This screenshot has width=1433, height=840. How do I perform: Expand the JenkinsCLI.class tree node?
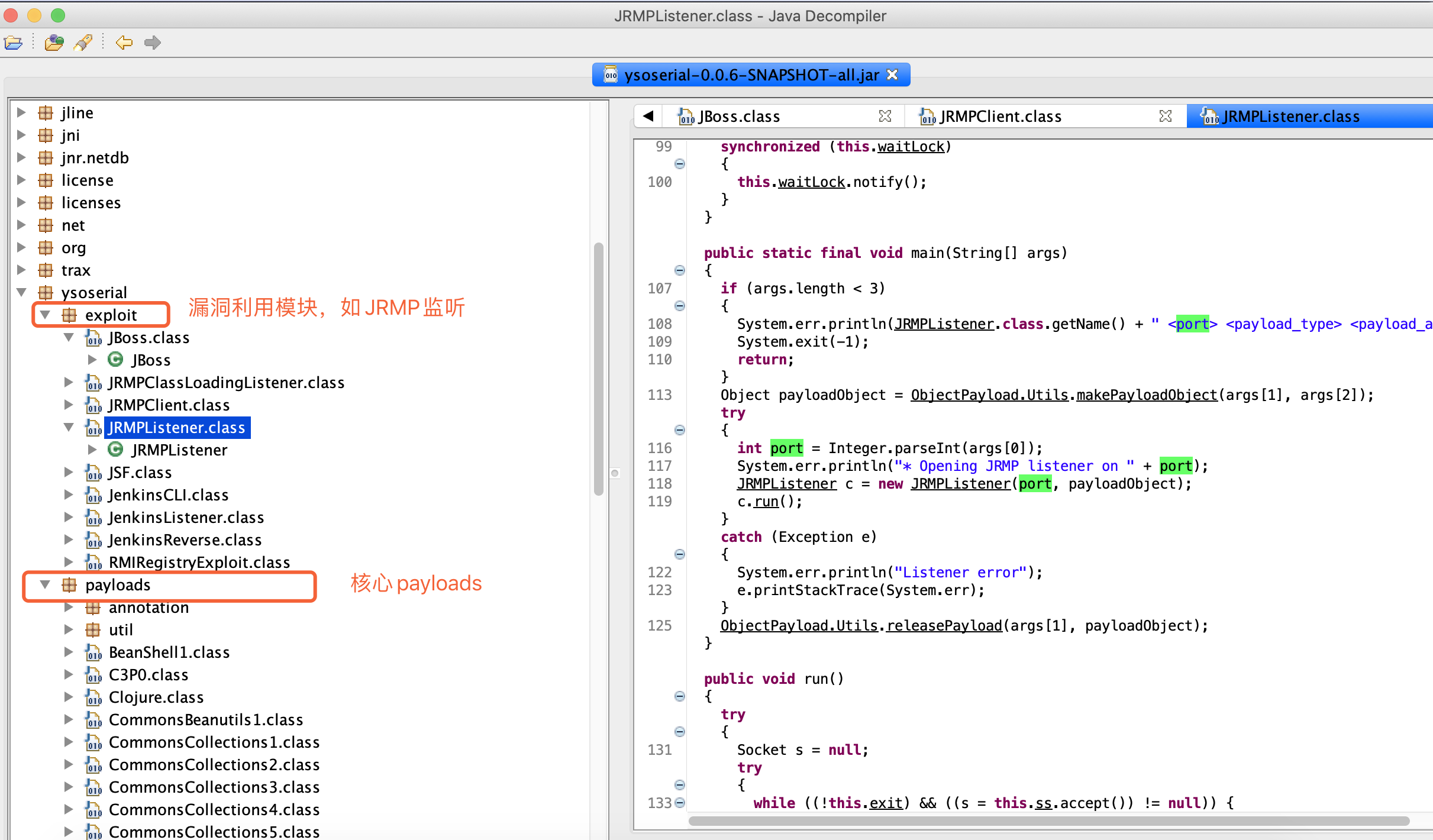pyautogui.click(x=69, y=495)
